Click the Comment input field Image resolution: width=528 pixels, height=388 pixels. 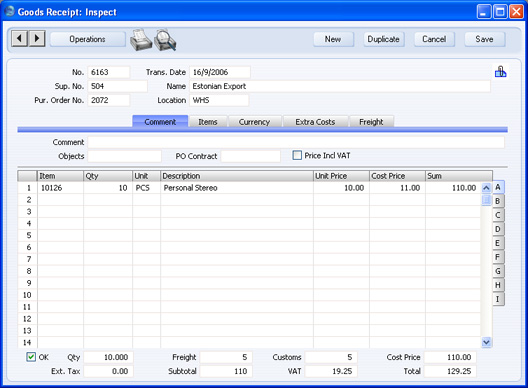click(296, 142)
